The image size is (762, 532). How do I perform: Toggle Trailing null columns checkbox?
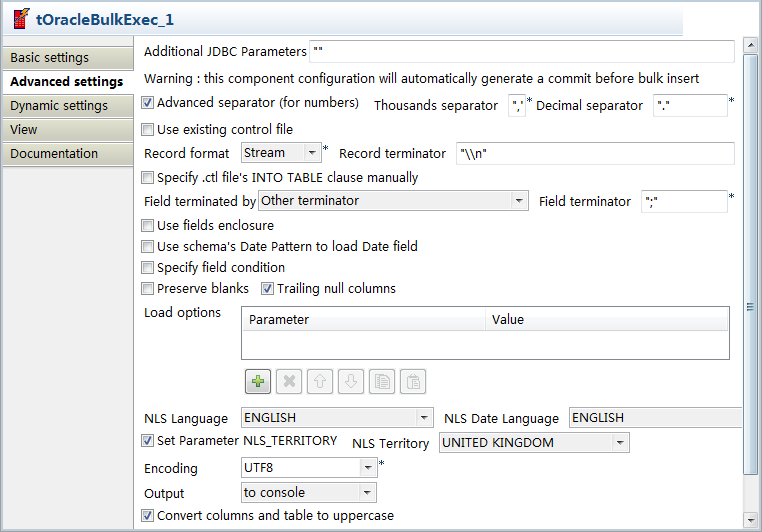(x=268, y=289)
